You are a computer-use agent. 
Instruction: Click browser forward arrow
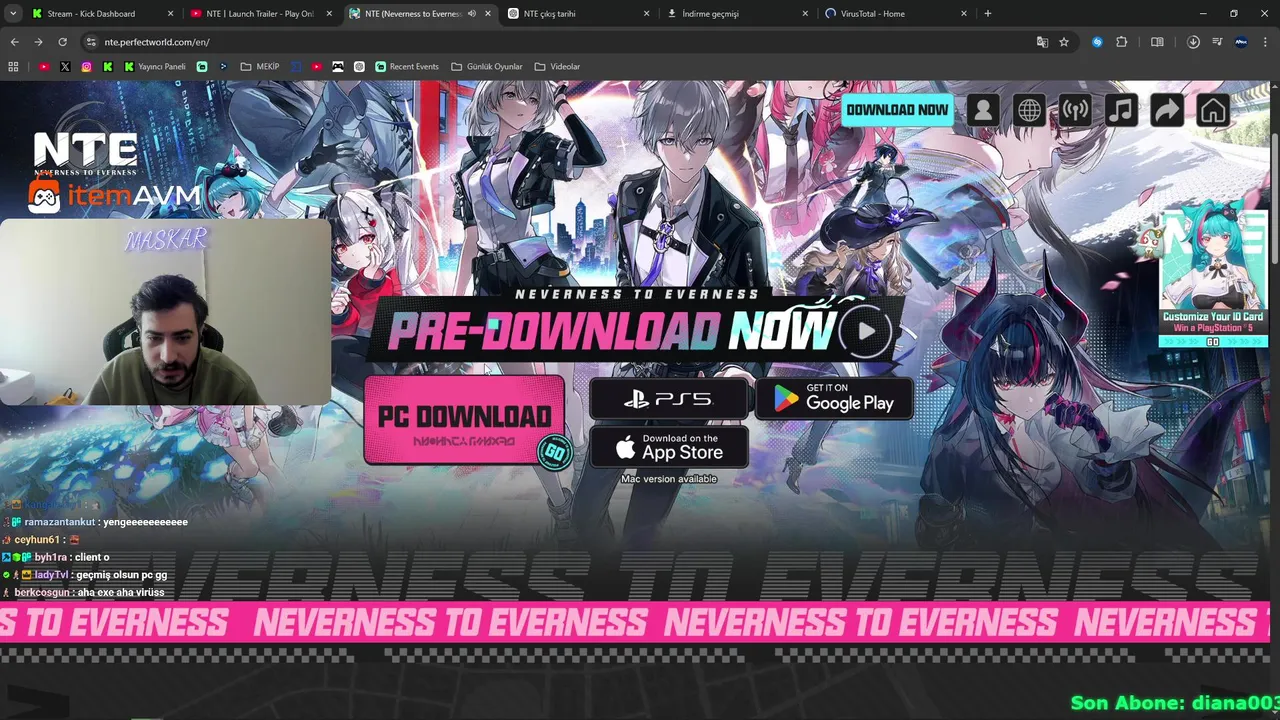[x=38, y=42]
